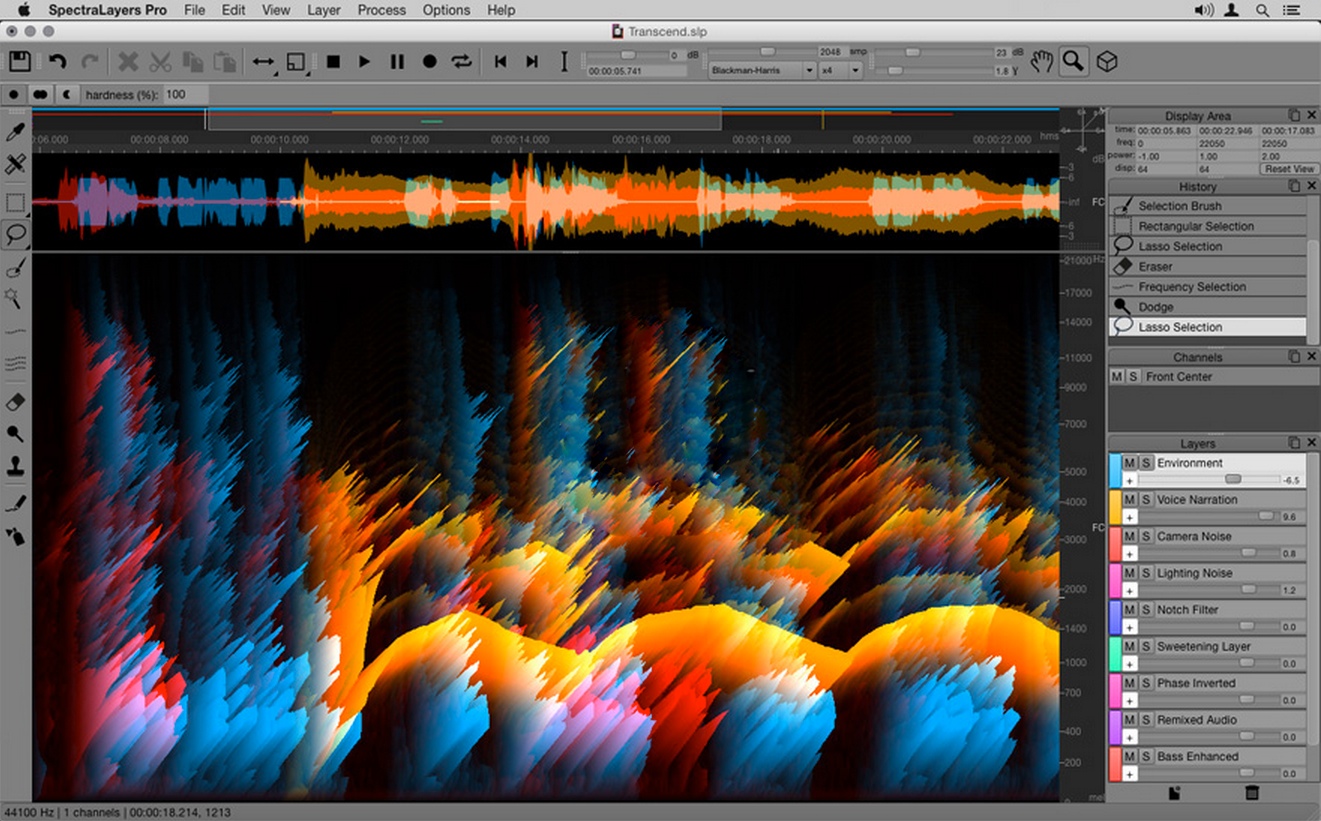Screen dimensions: 1321x821
Task: Select the Eraser tool in left toolbar
Action: 15,402
